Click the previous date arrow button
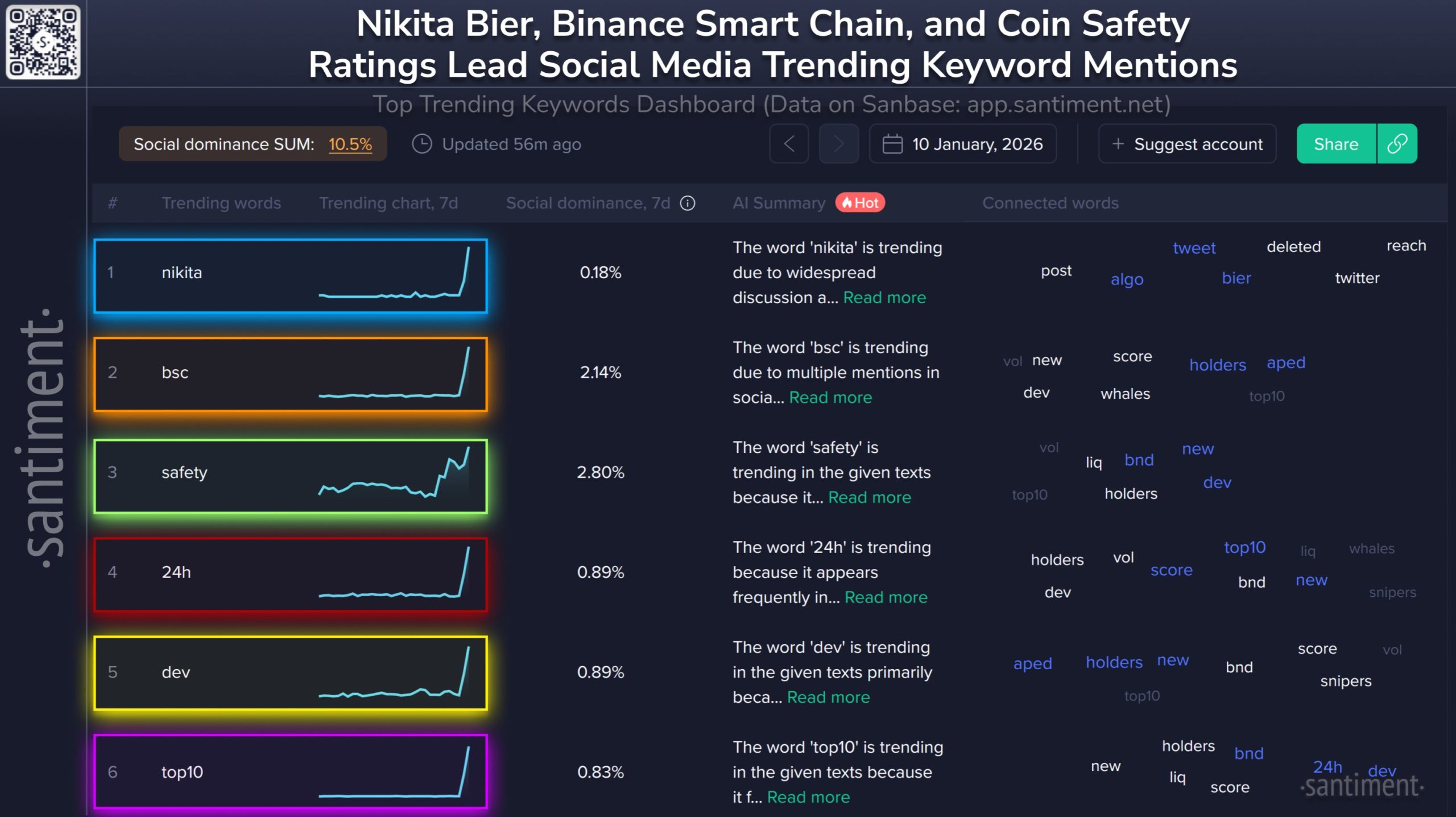 [x=789, y=144]
